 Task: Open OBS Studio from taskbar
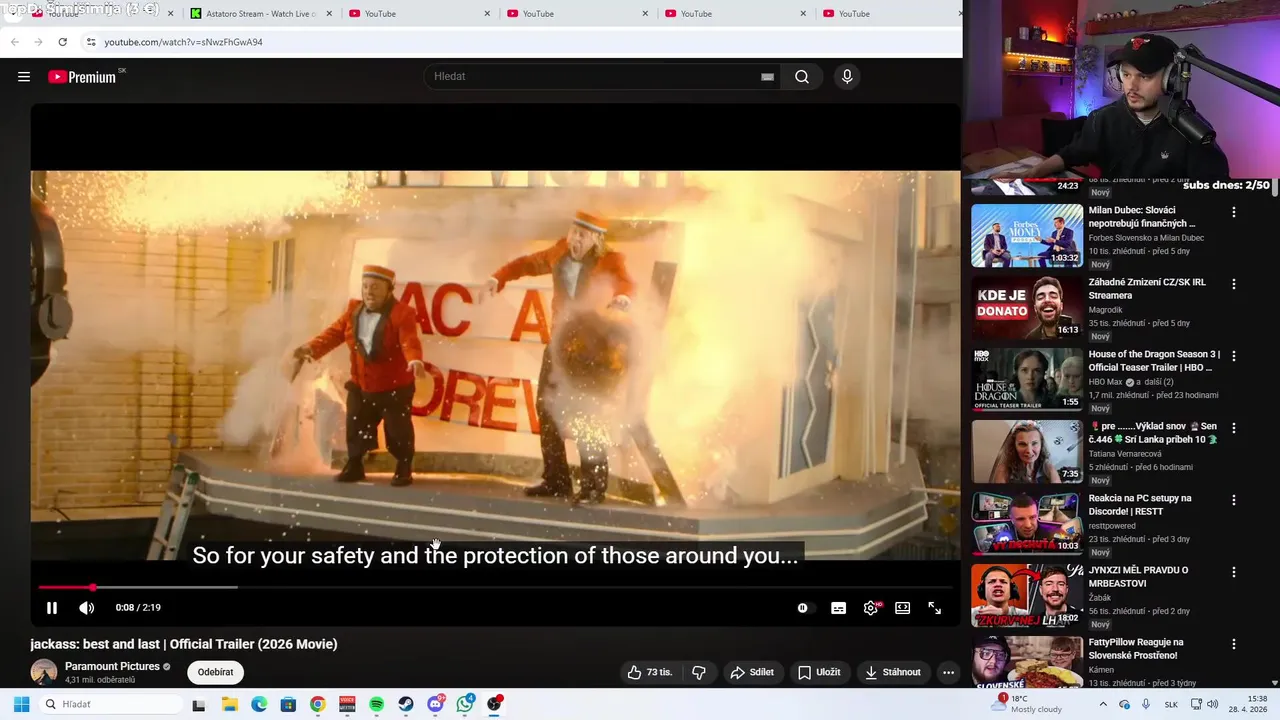click(x=494, y=704)
